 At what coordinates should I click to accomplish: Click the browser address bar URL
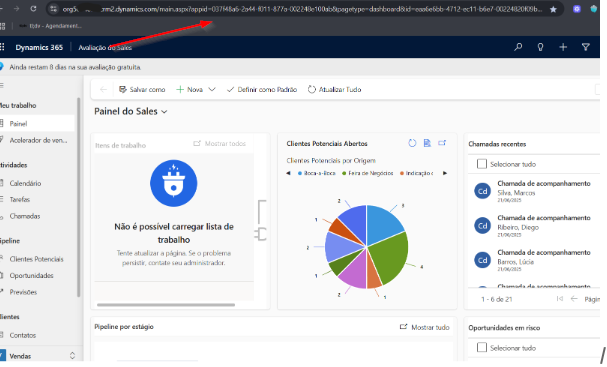coord(302,9)
